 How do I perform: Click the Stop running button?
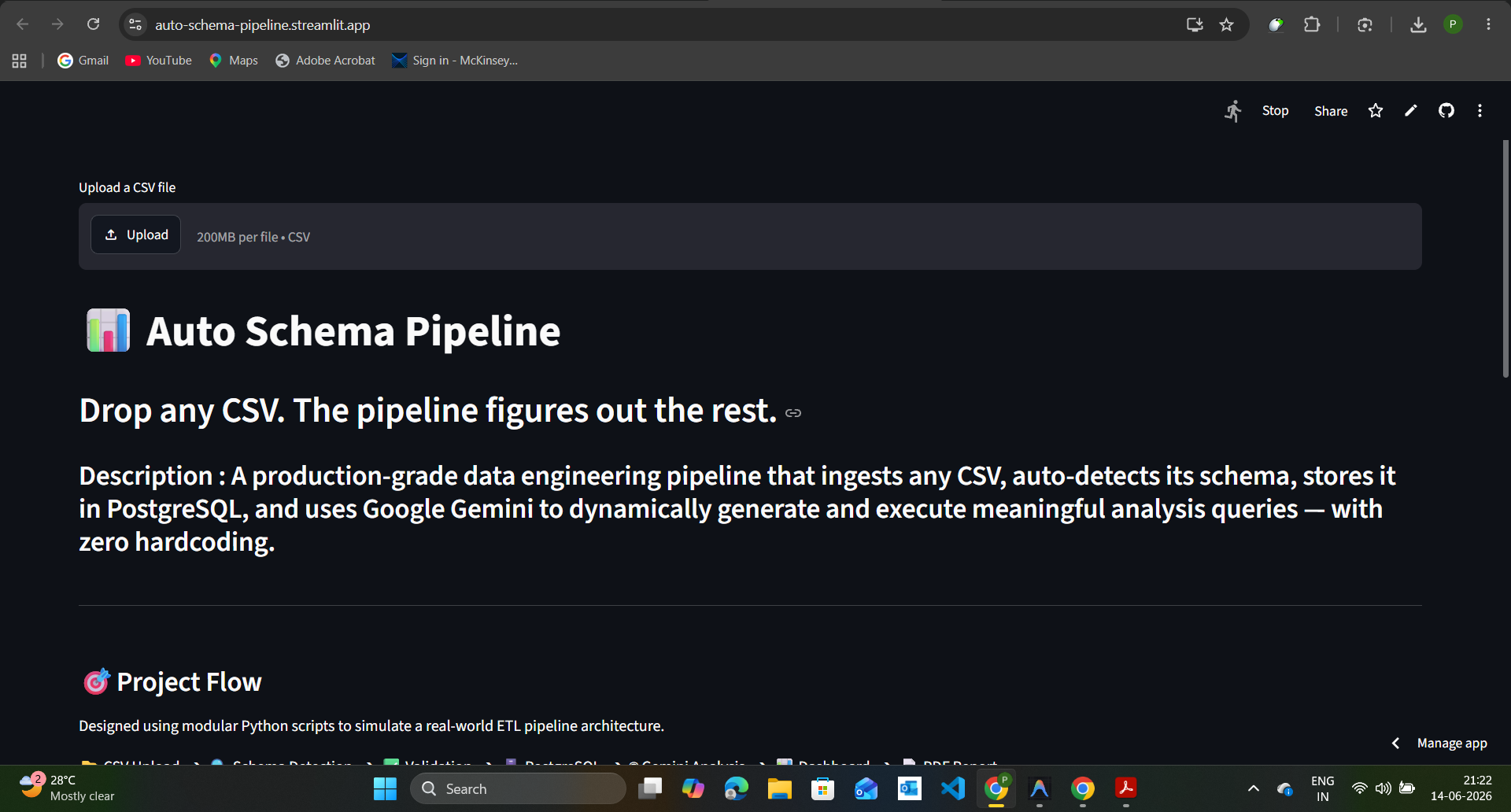click(x=1275, y=111)
